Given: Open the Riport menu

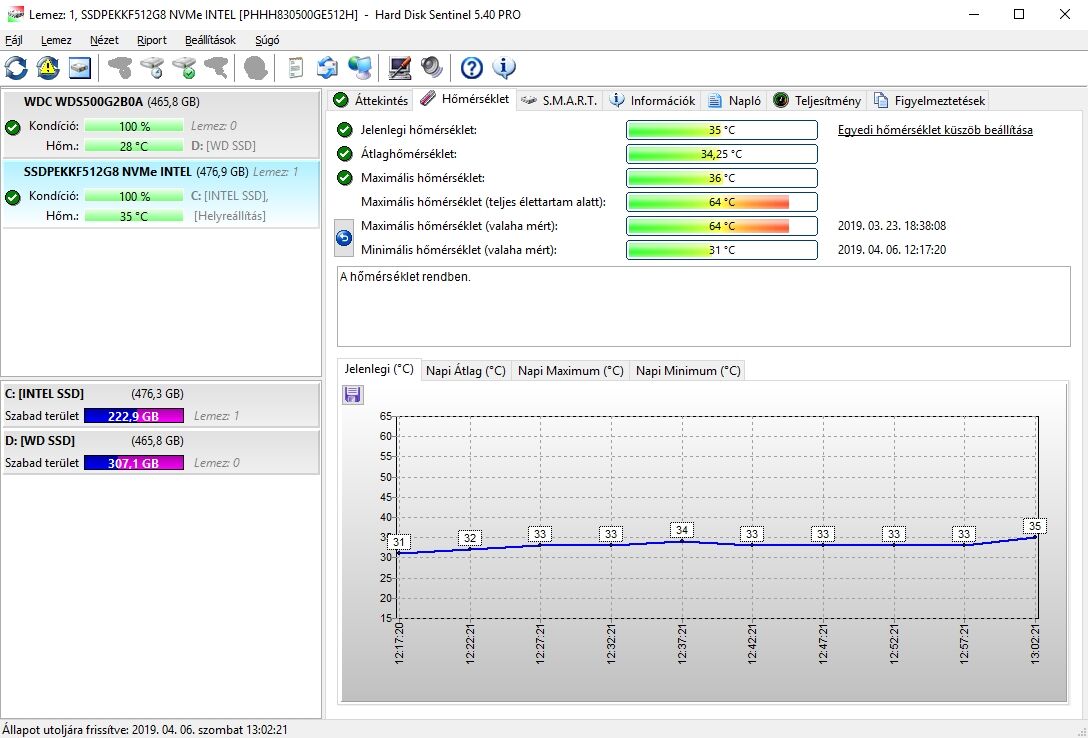Looking at the screenshot, I should tap(152, 40).
